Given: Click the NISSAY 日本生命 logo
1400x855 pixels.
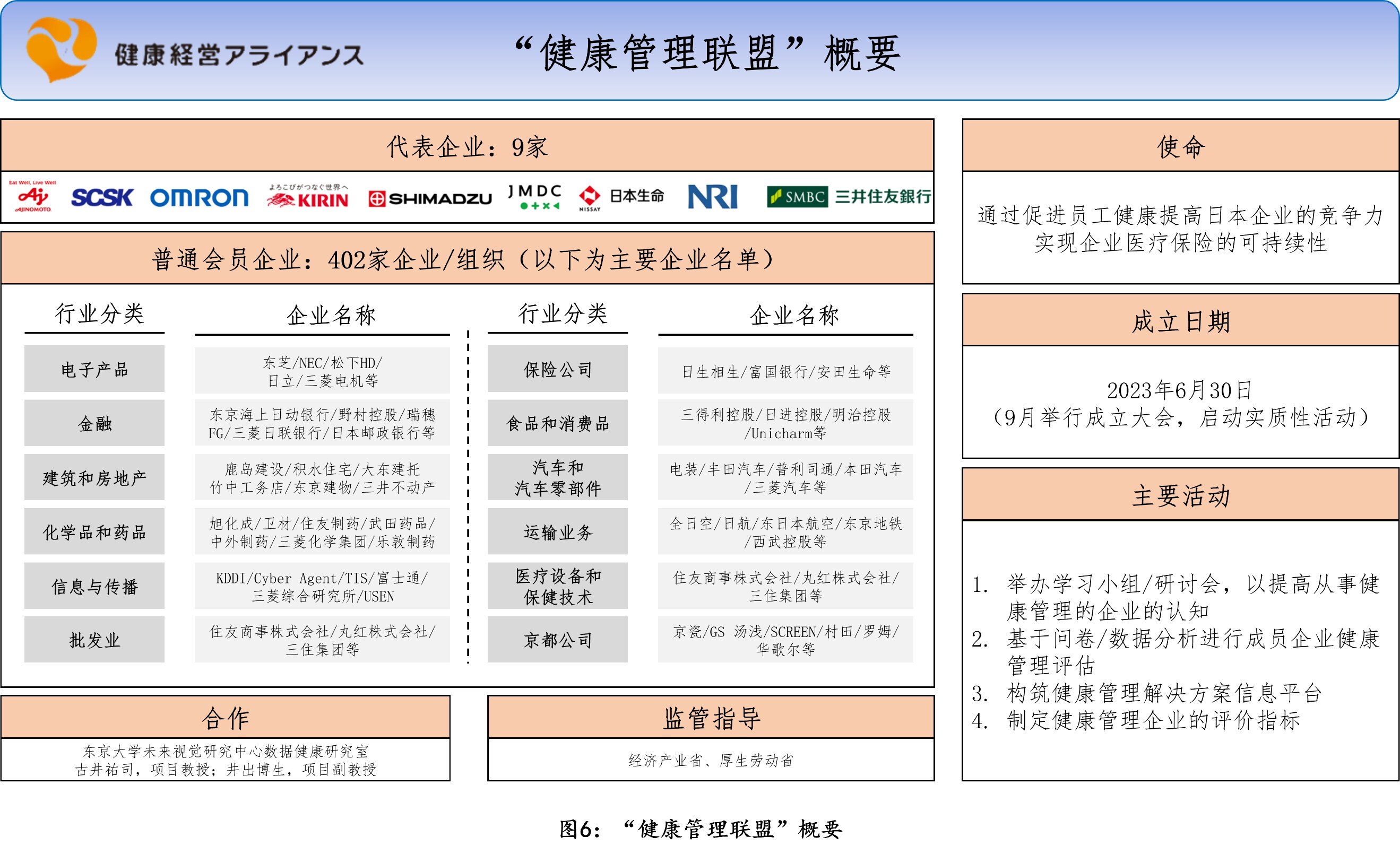Looking at the screenshot, I should (622, 197).
